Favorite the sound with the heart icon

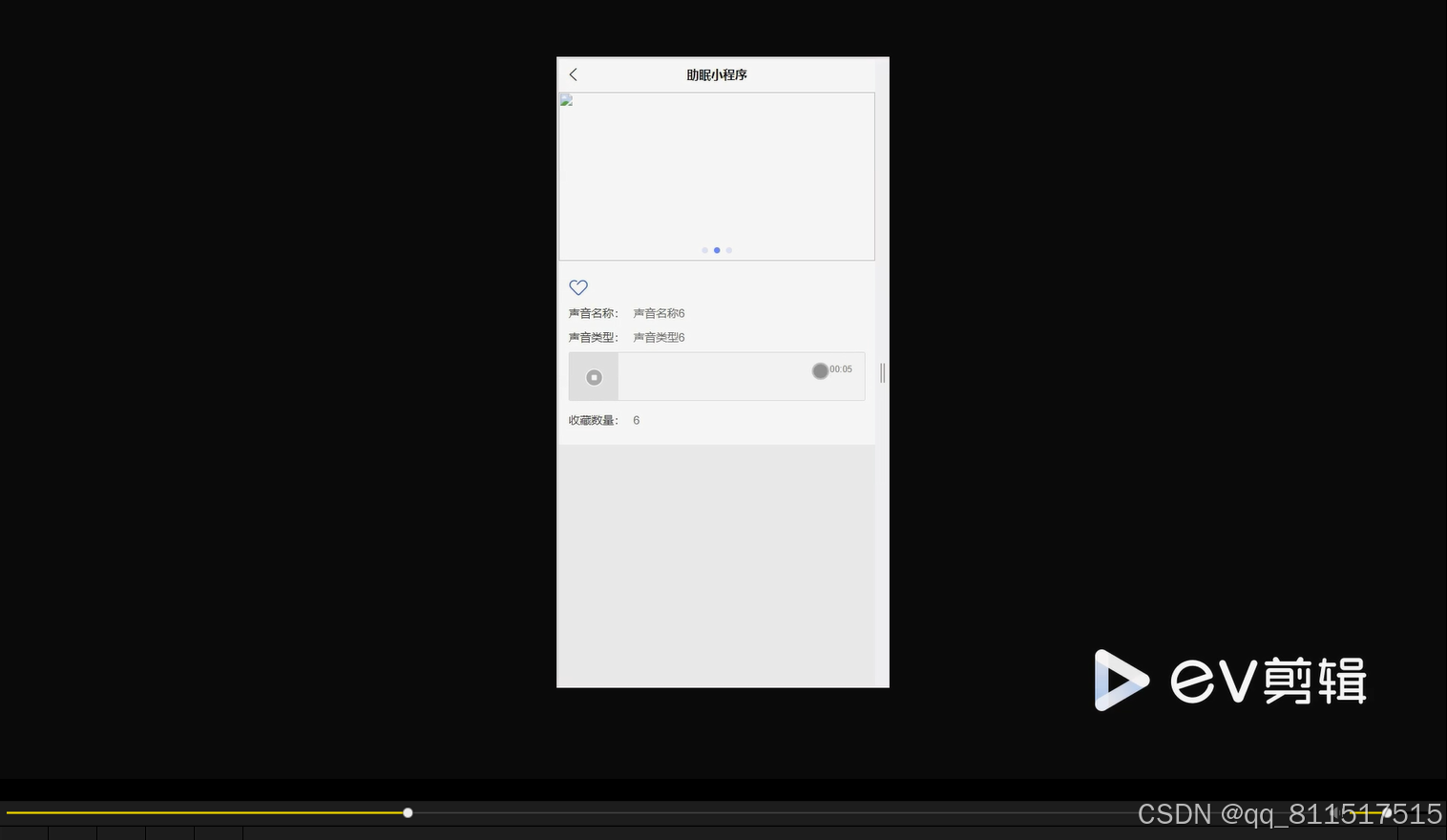578,287
